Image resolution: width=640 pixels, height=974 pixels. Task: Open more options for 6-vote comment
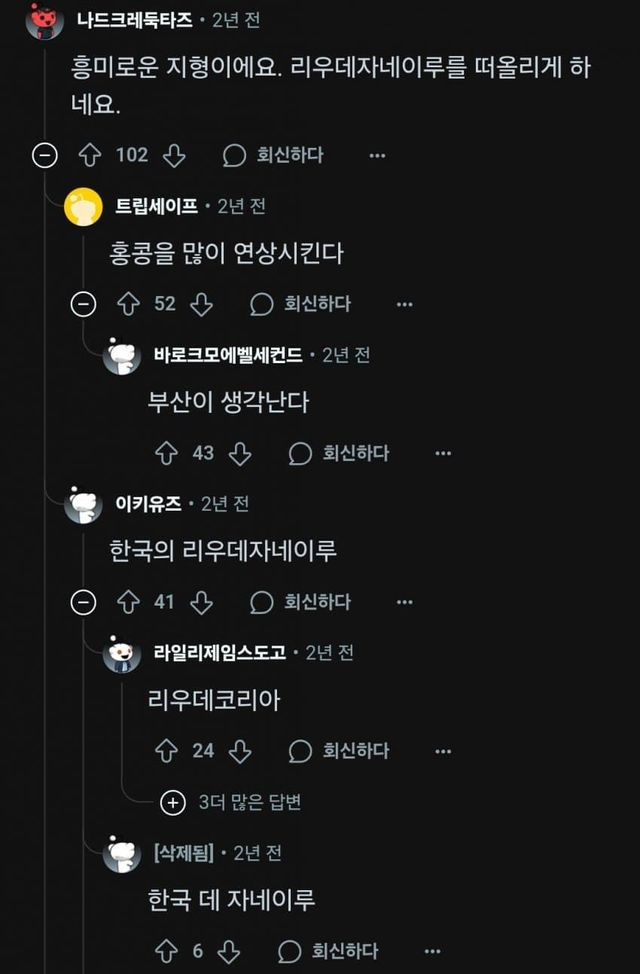coord(432,950)
